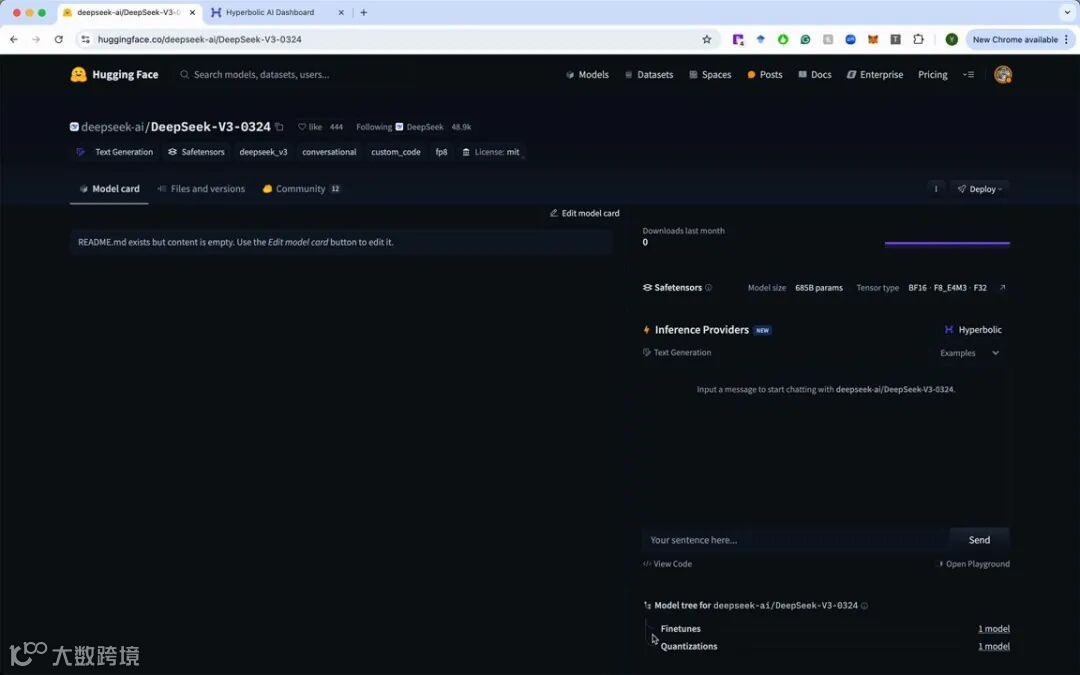Viewport: 1080px width, 675px height.
Task: Click the fp8 tag
Action: [x=441, y=152]
